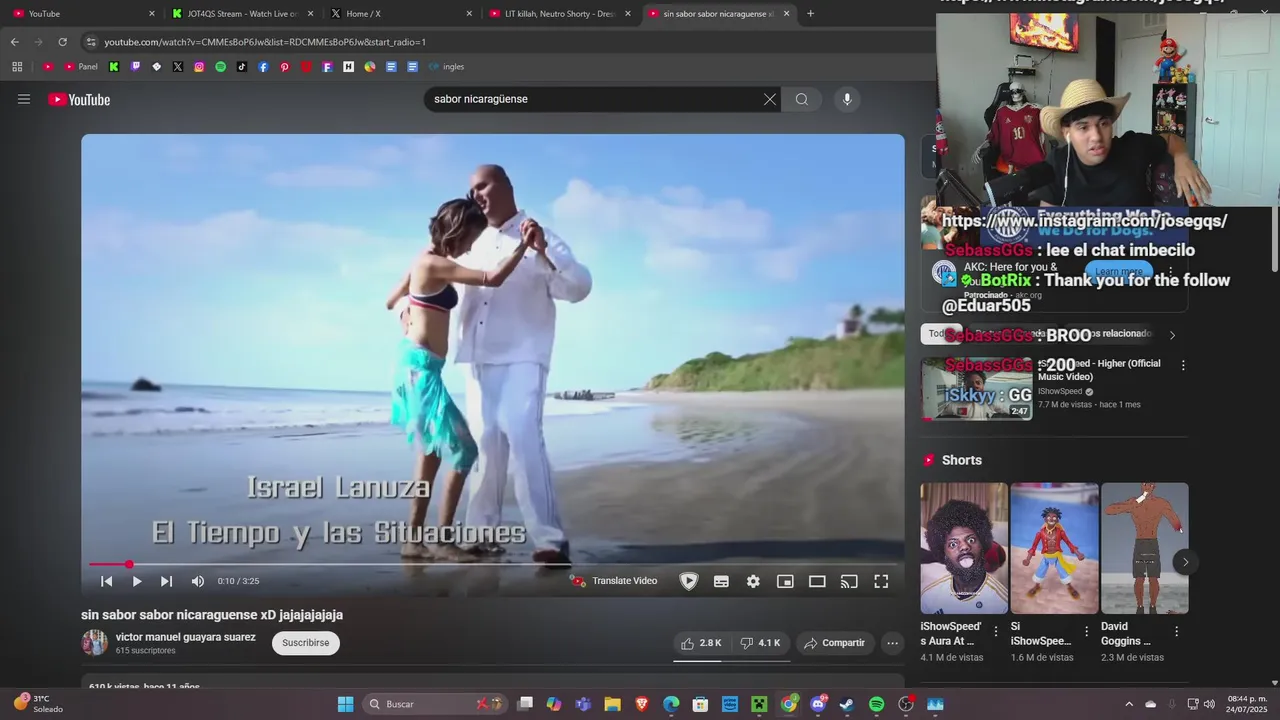Go back in browser history
The image size is (1280, 720).
click(x=14, y=42)
